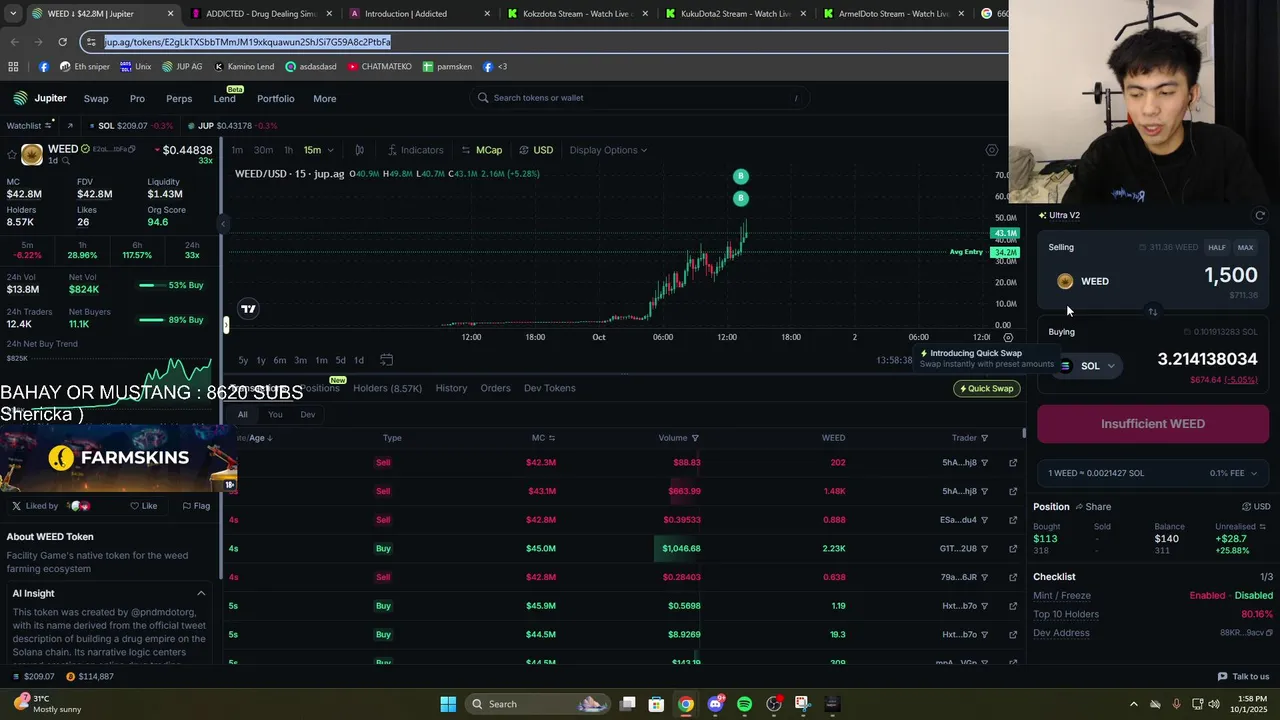The width and height of the screenshot is (1280, 720).
Task: Filter by trader G1T...2U8 funnel icon
Action: (984, 549)
